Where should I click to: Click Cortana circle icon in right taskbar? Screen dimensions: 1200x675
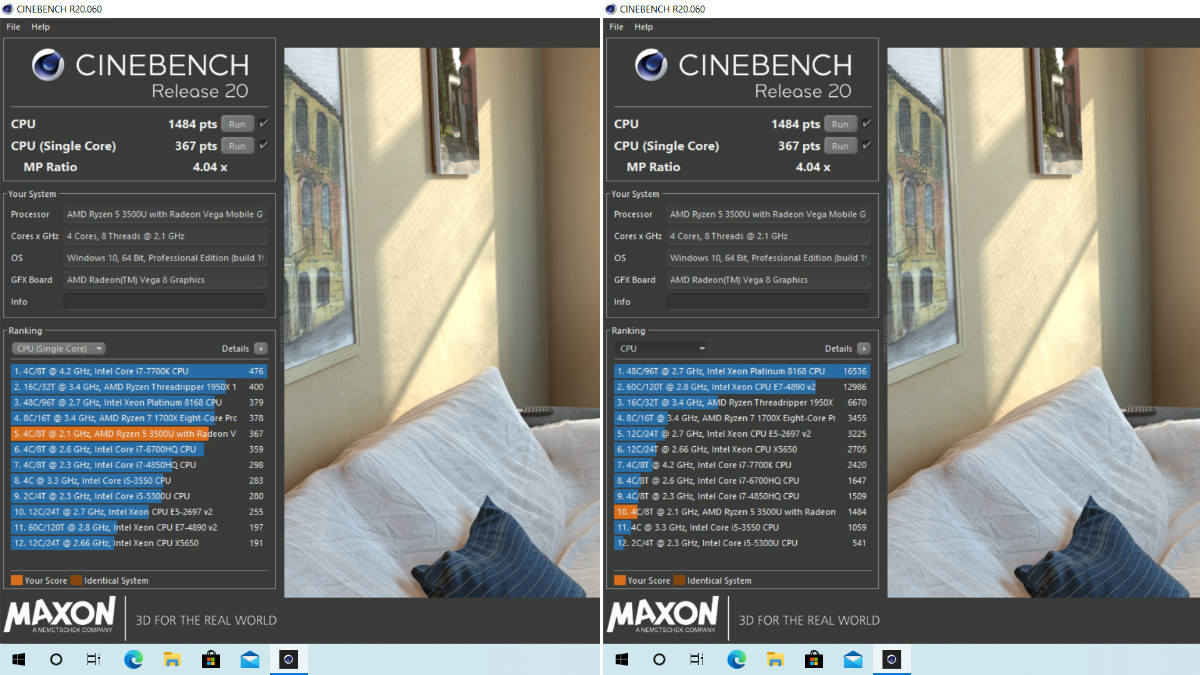(x=659, y=659)
